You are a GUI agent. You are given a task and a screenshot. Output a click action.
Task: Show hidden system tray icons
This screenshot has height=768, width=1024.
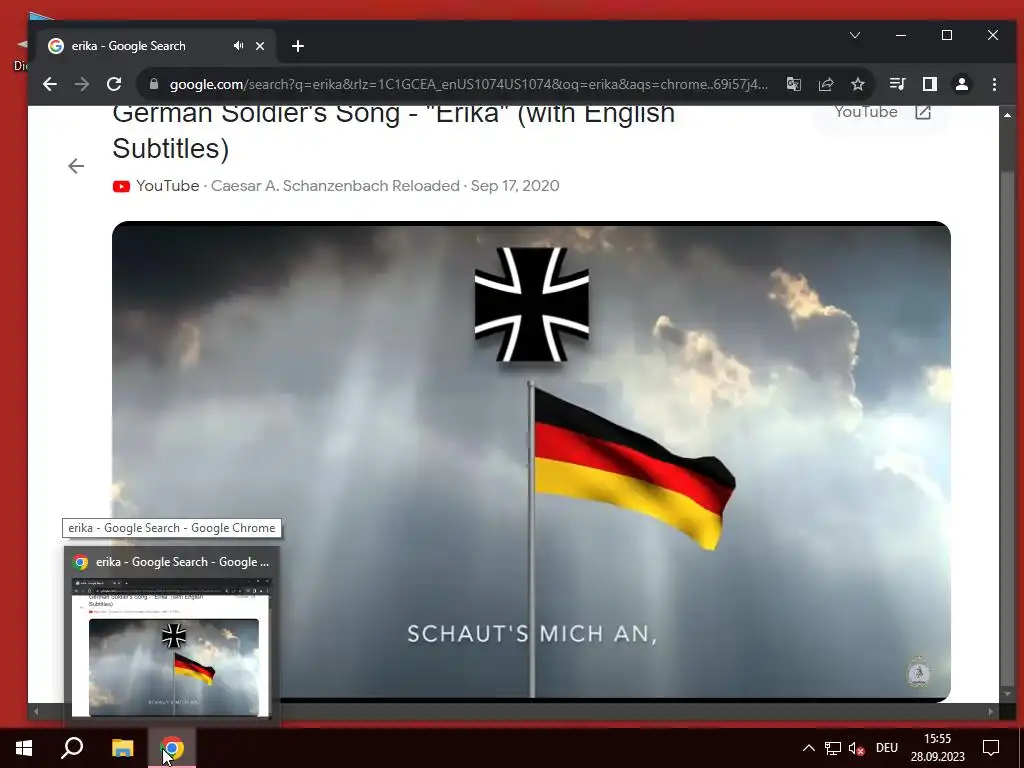coord(808,748)
